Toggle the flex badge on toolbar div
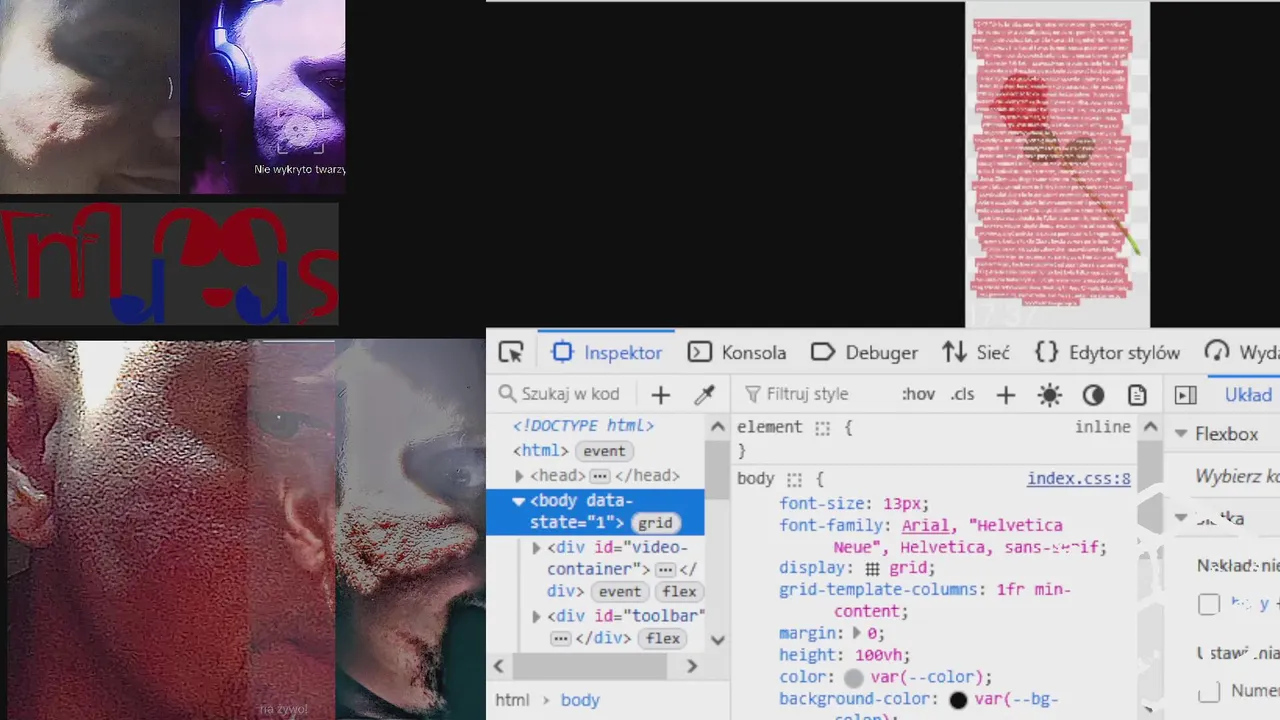The height and width of the screenshot is (720, 1280). 663,638
